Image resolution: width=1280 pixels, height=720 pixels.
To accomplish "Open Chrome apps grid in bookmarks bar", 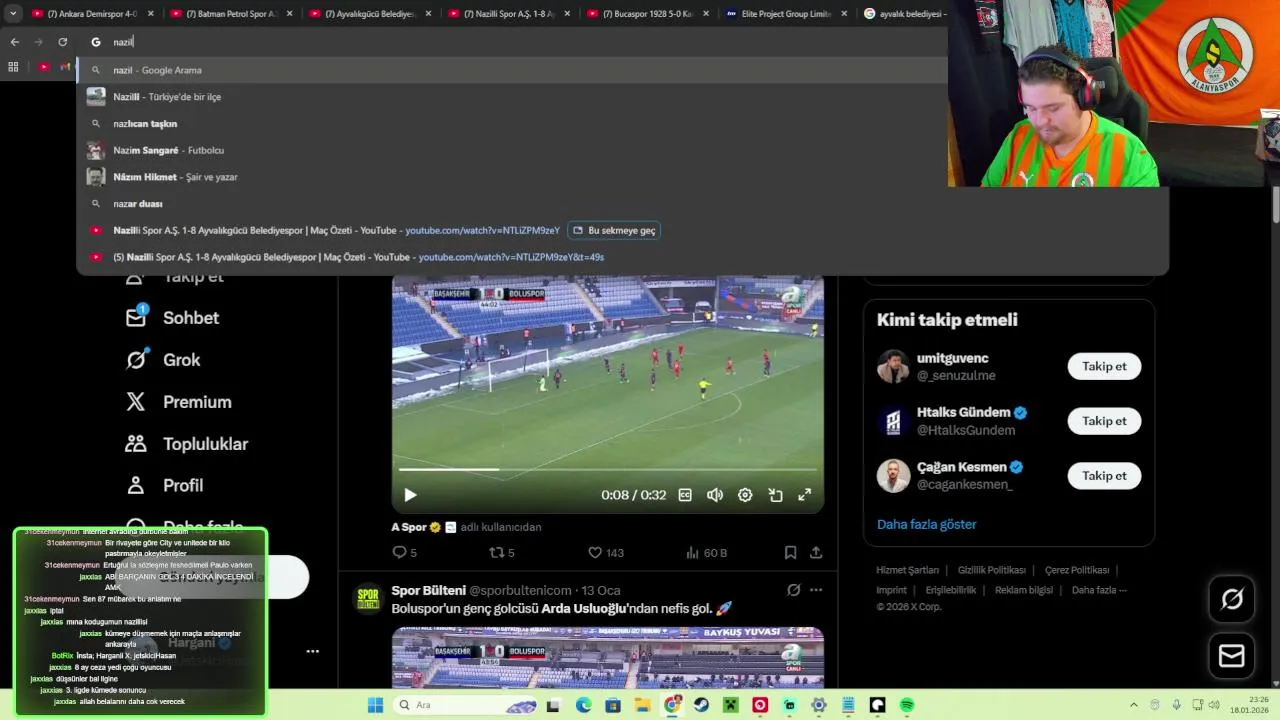I will coord(13,67).
